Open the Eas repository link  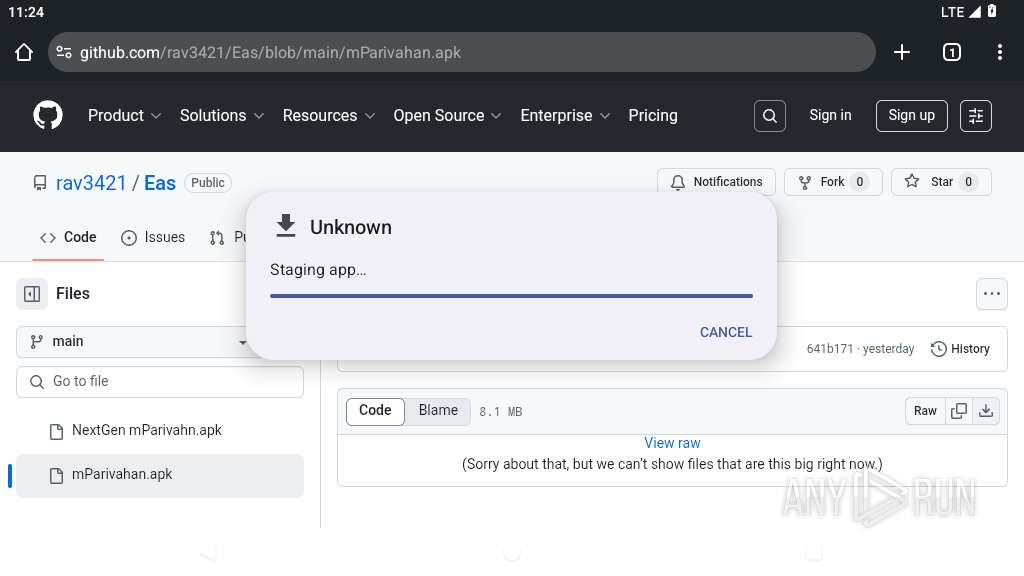(x=160, y=183)
